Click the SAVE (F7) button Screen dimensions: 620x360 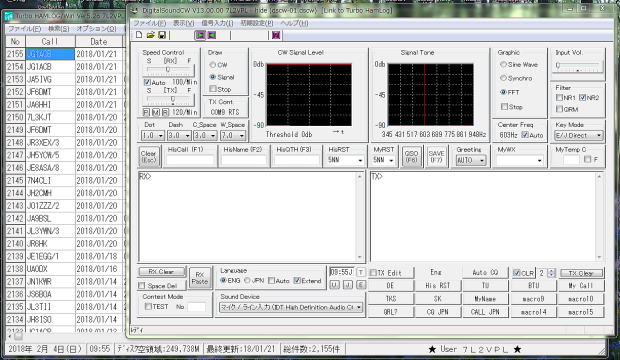[436, 157]
